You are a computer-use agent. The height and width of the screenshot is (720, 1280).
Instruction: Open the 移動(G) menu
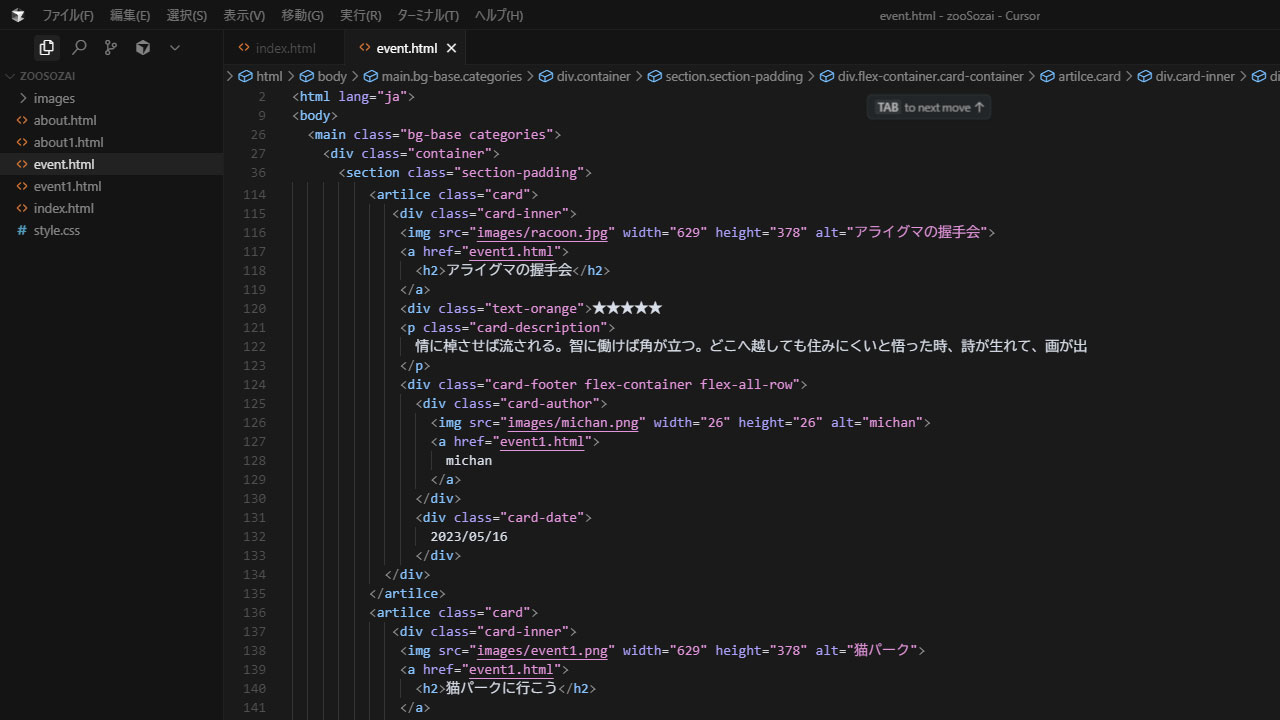[x=302, y=15]
